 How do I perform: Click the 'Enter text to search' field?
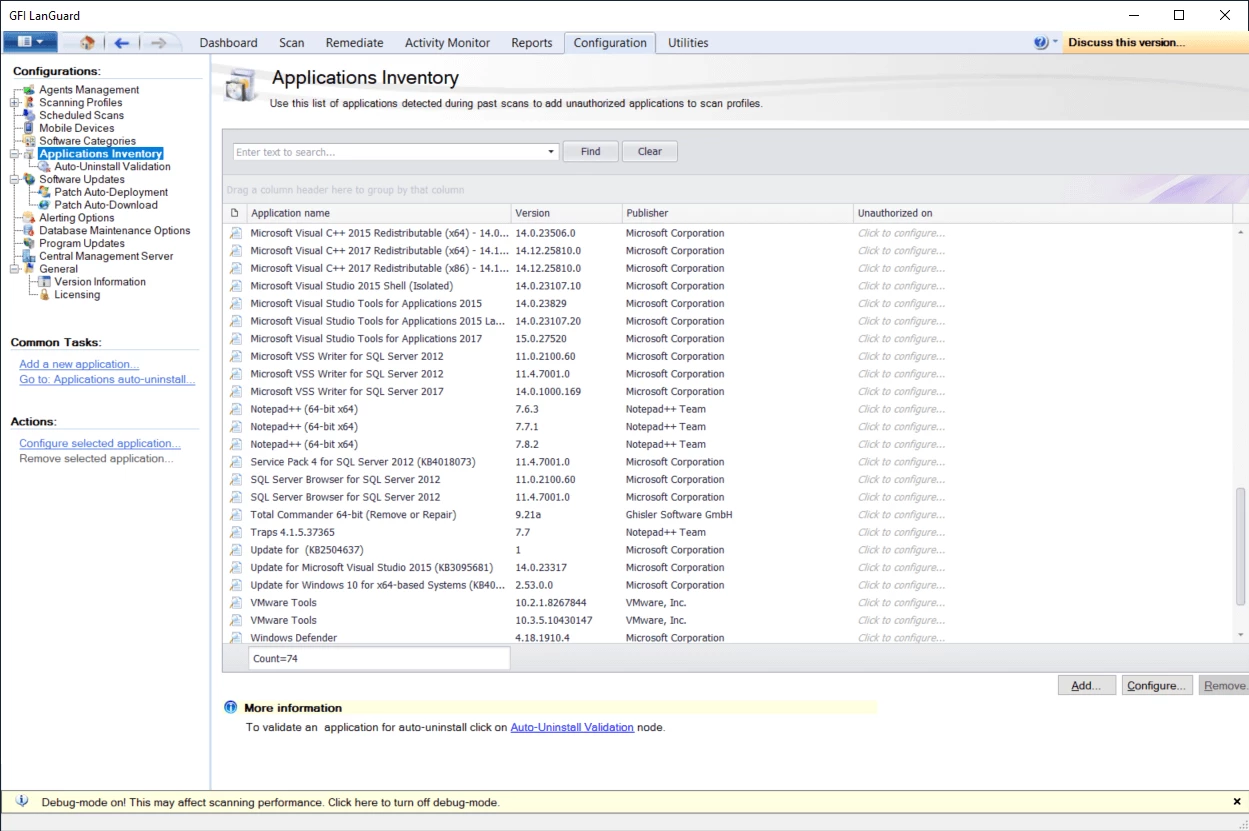click(390, 152)
